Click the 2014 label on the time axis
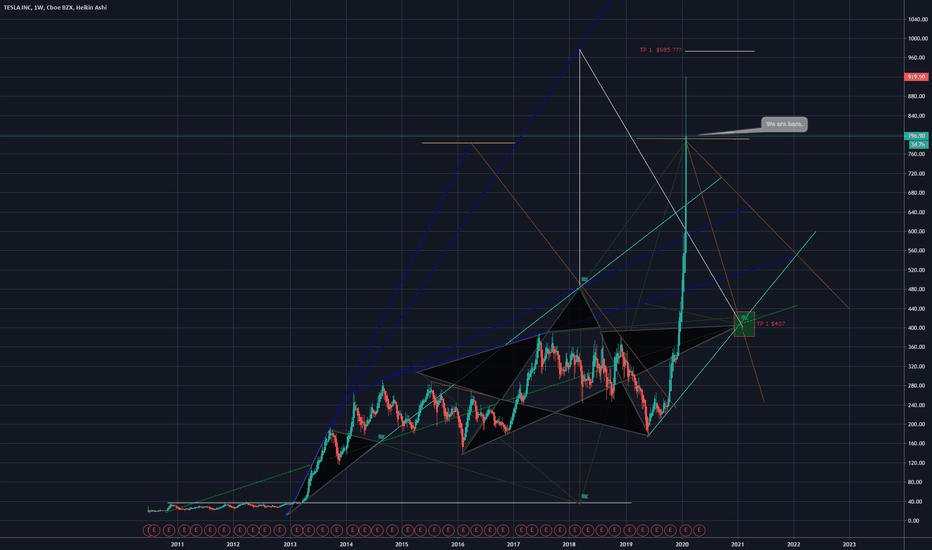Viewport: 932px width, 550px height. coord(346,544)
